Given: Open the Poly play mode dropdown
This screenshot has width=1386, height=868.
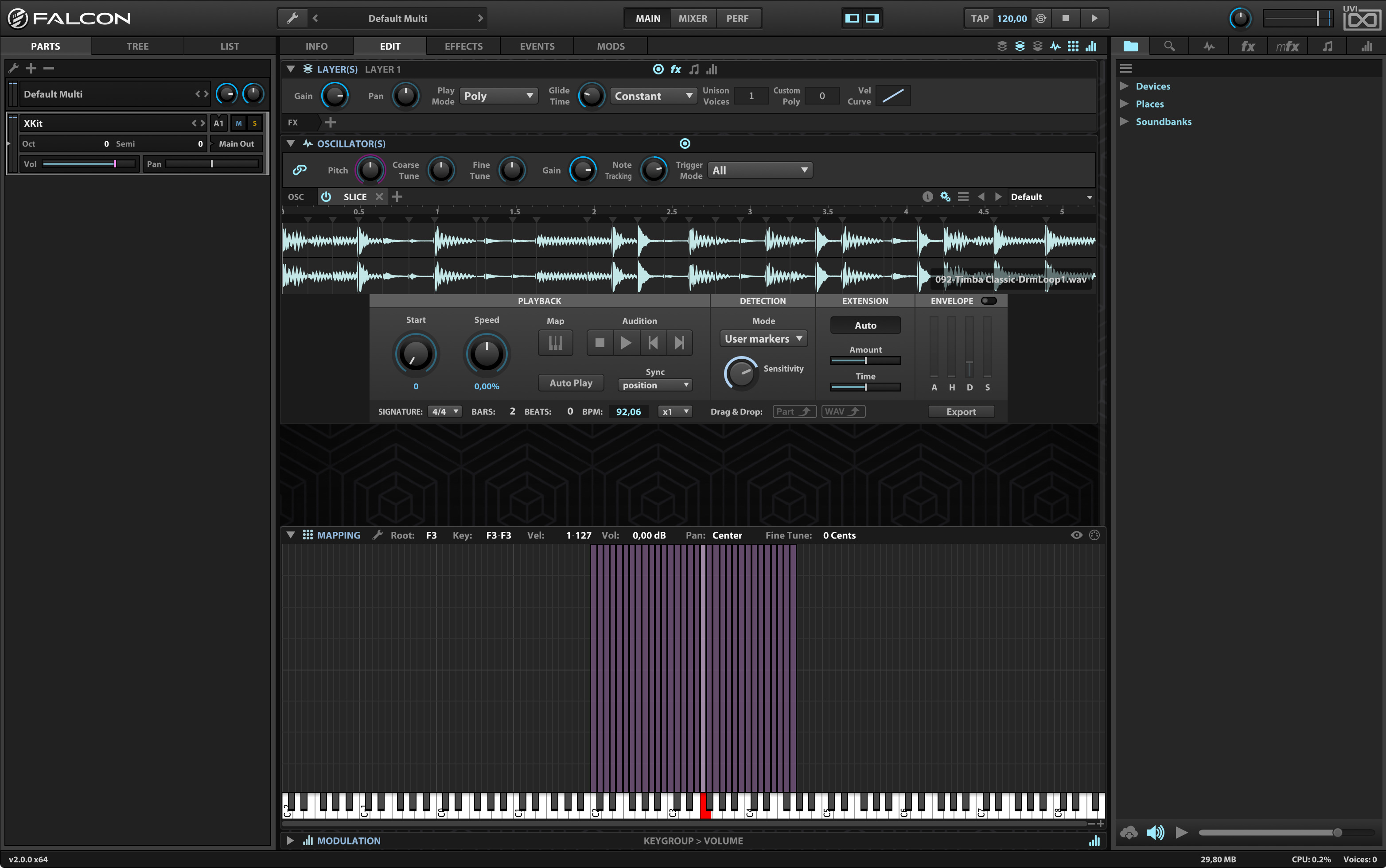Looking at the screenshot, I should click(x=498, y=96).
